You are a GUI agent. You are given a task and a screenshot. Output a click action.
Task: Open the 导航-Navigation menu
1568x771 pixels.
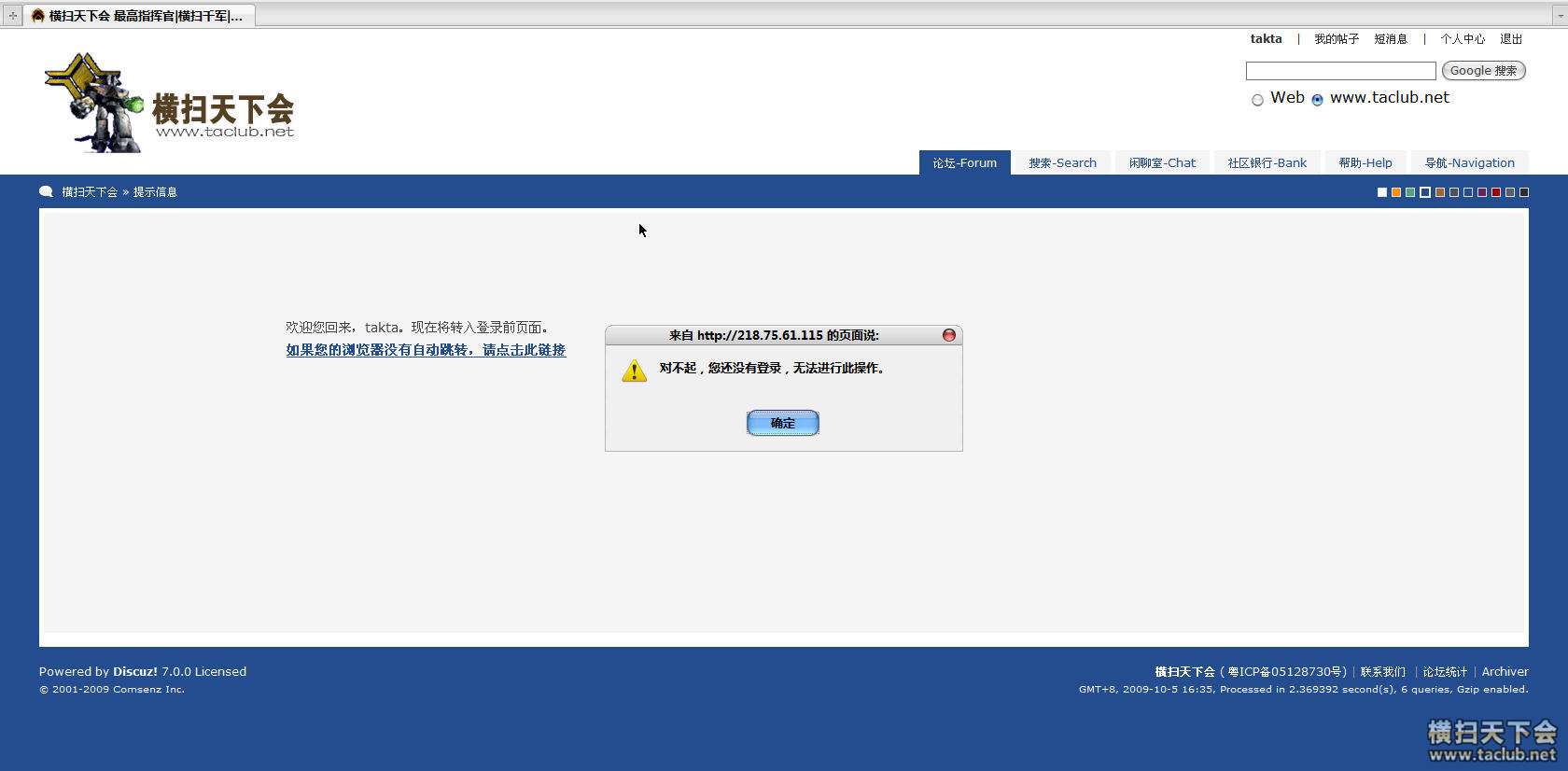[1469, 162]
